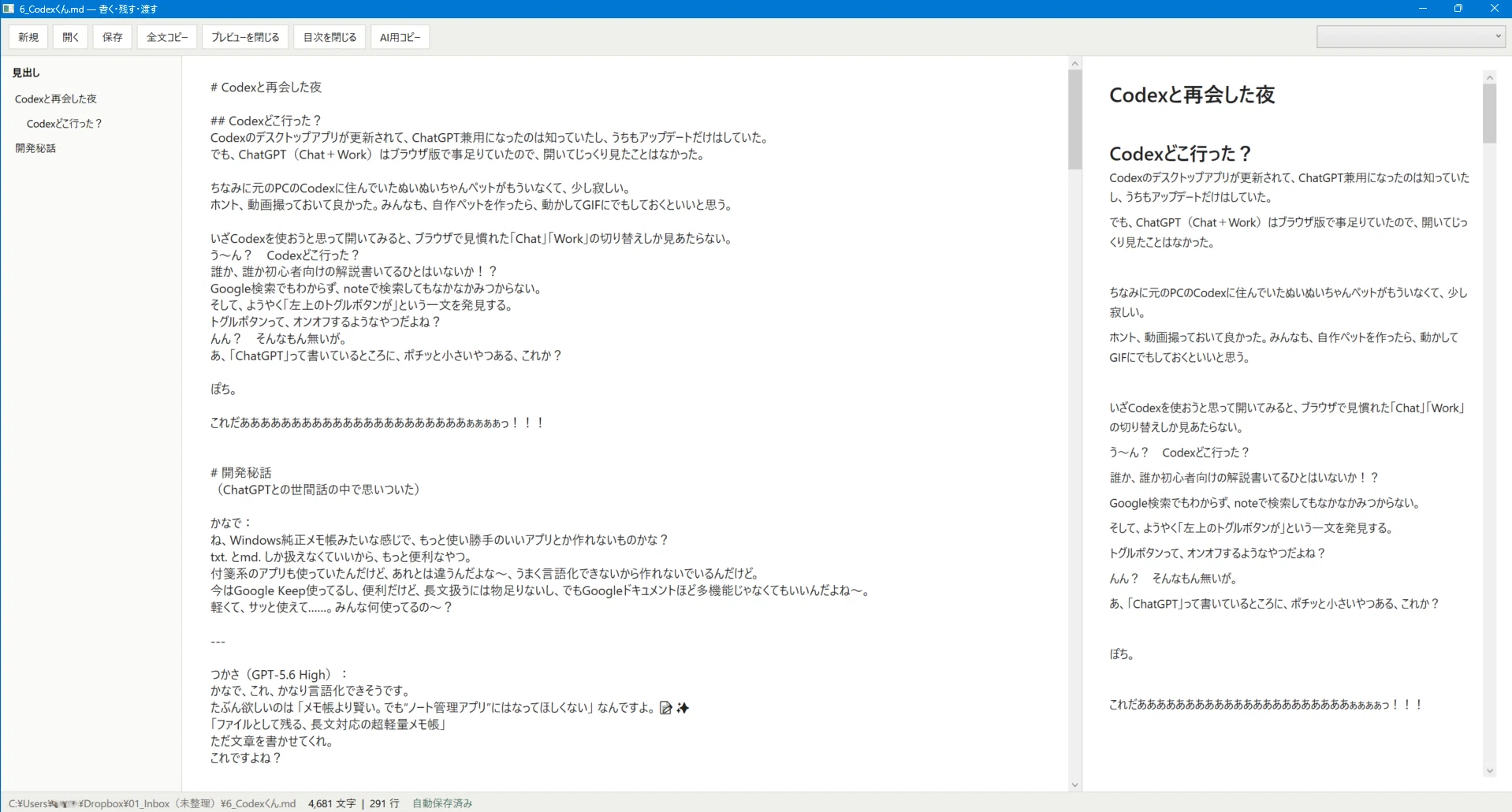The height and width of the screenshot is (812, 1512).
Task: Click the 自動保存済み status indicator
Action: pos(442,803)
